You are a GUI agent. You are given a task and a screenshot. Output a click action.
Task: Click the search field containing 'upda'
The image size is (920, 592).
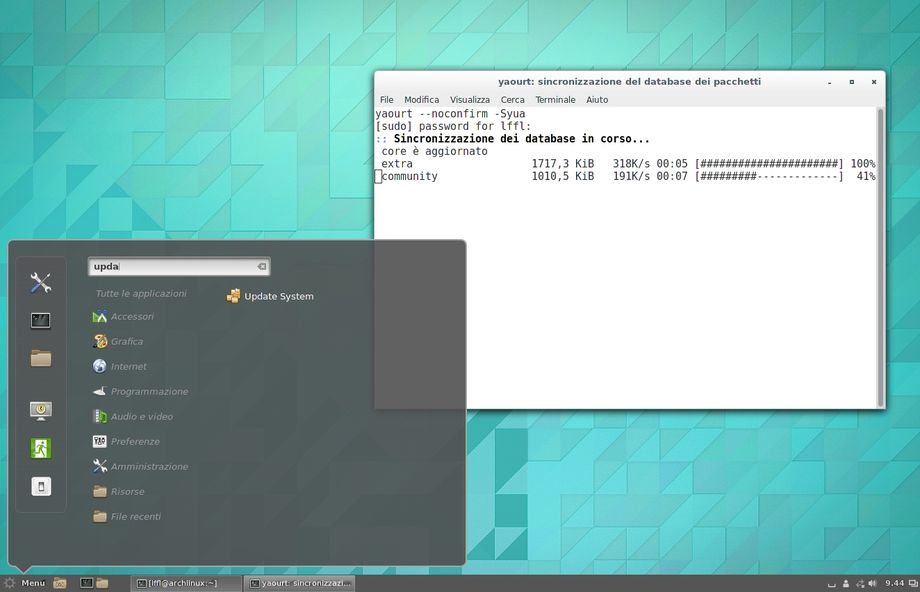click(170, 267)
